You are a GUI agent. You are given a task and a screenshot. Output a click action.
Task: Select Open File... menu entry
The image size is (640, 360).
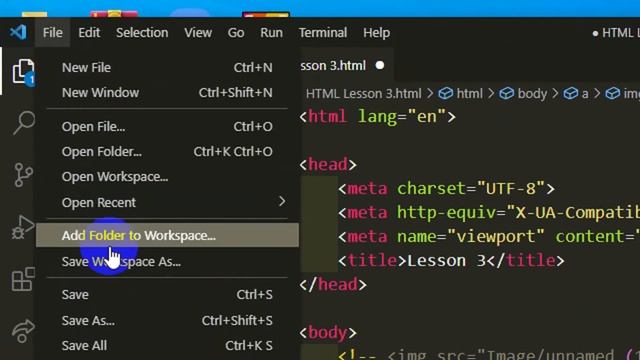(167, 127)
